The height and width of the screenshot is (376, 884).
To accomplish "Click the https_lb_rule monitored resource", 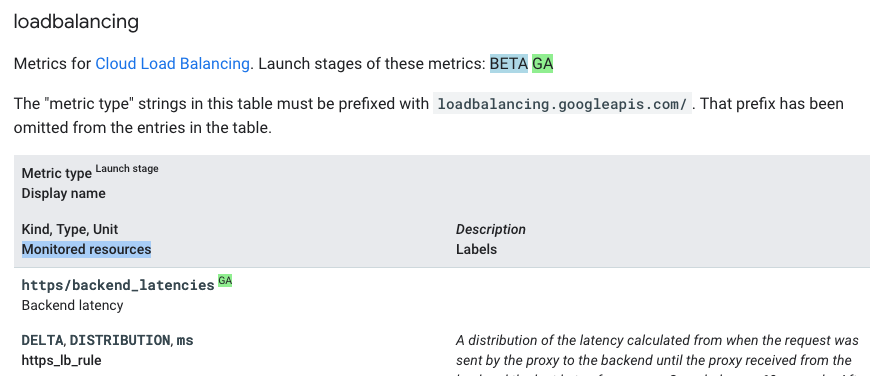I will 61,360.
